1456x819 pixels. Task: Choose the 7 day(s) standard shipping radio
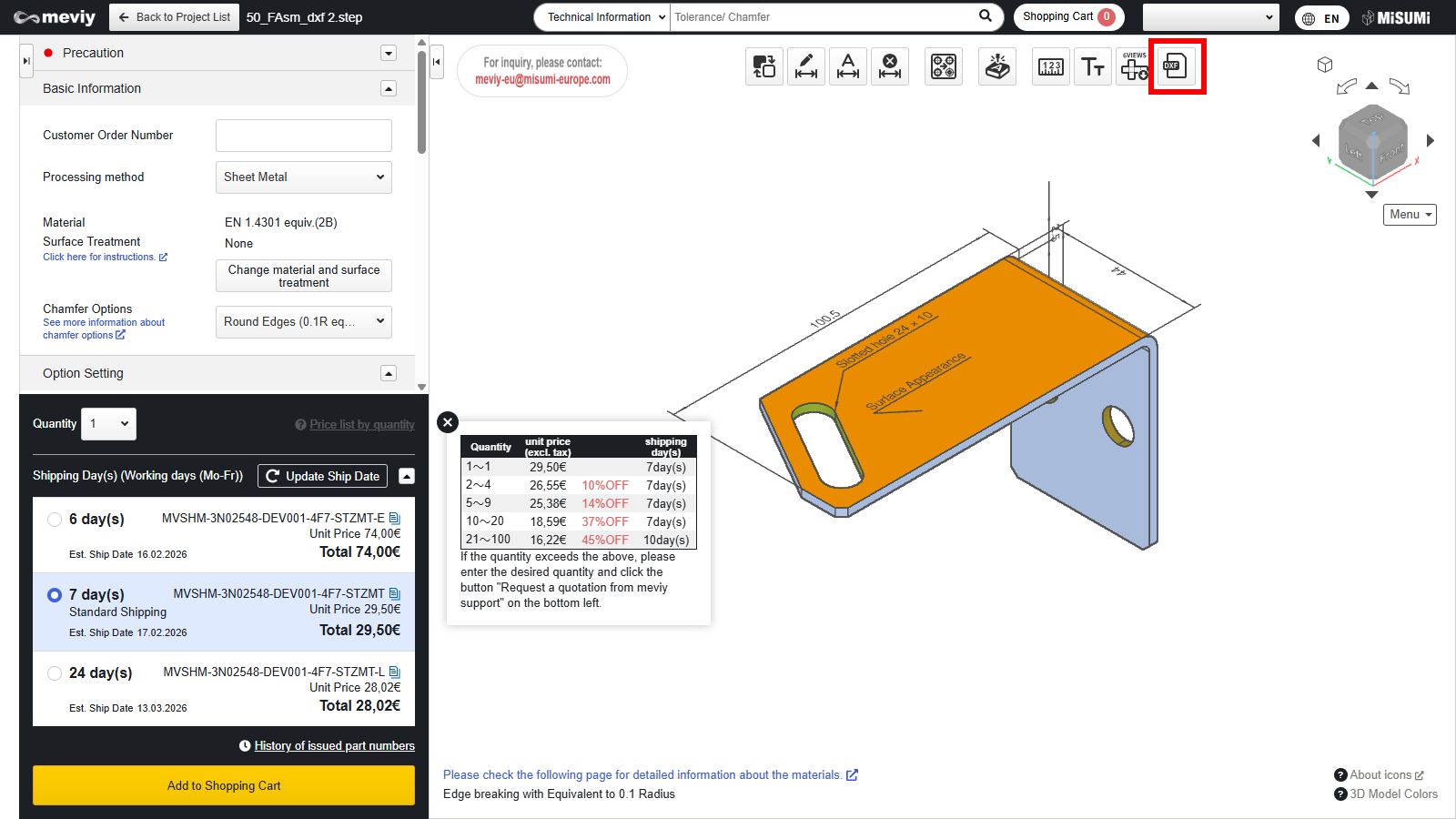55,595
